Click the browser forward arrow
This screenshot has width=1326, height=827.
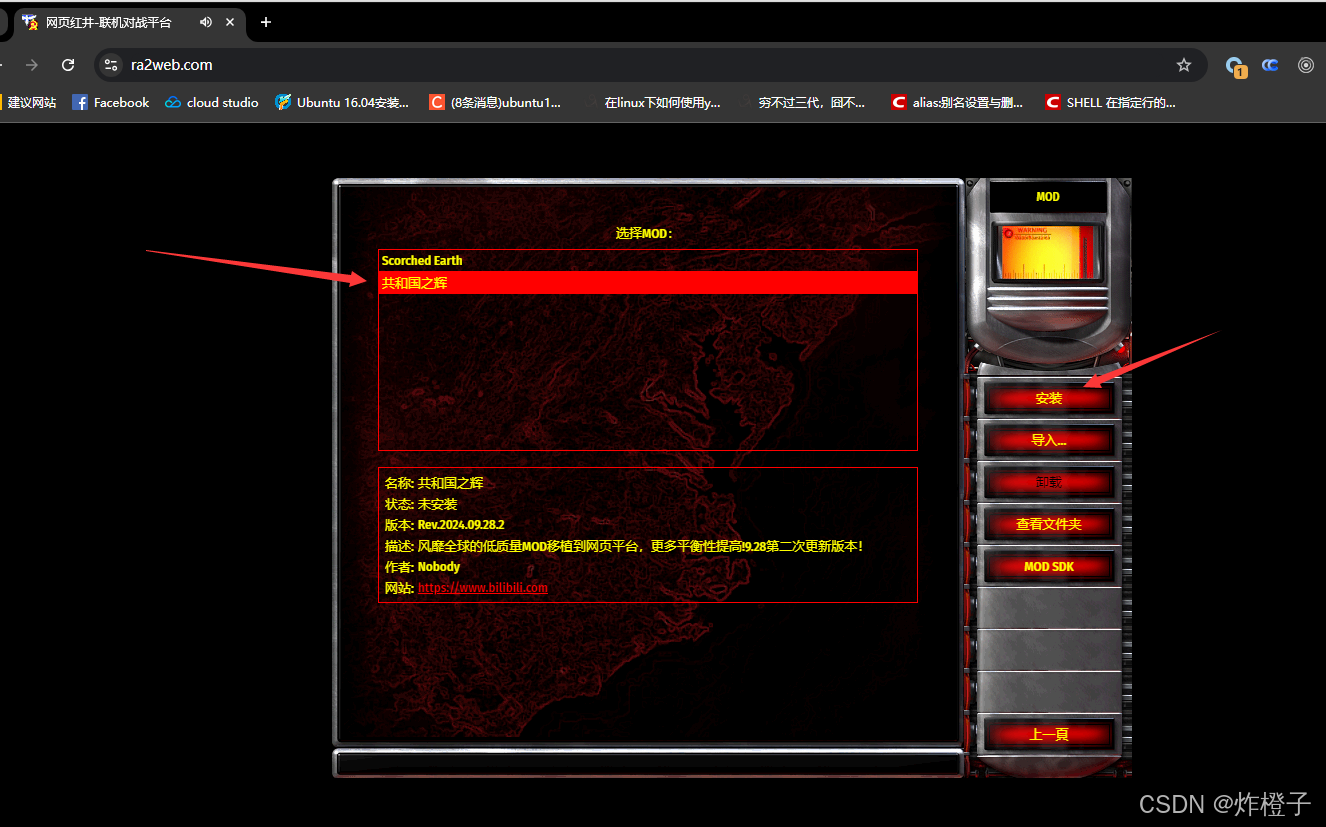[x=32, y=65]
